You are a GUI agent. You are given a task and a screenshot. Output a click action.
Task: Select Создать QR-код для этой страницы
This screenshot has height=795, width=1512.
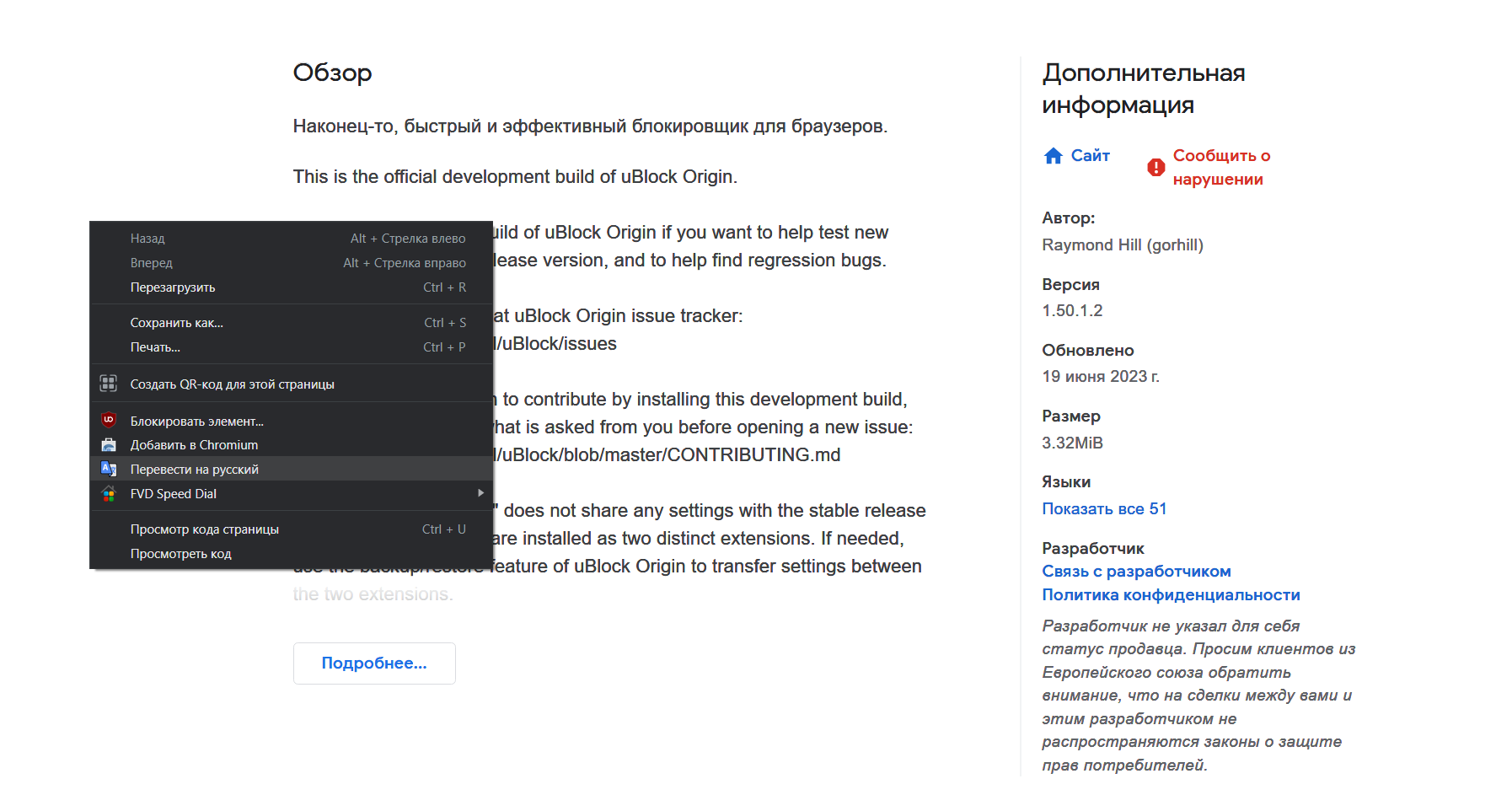pyautogui.click(x=292, y=384)
